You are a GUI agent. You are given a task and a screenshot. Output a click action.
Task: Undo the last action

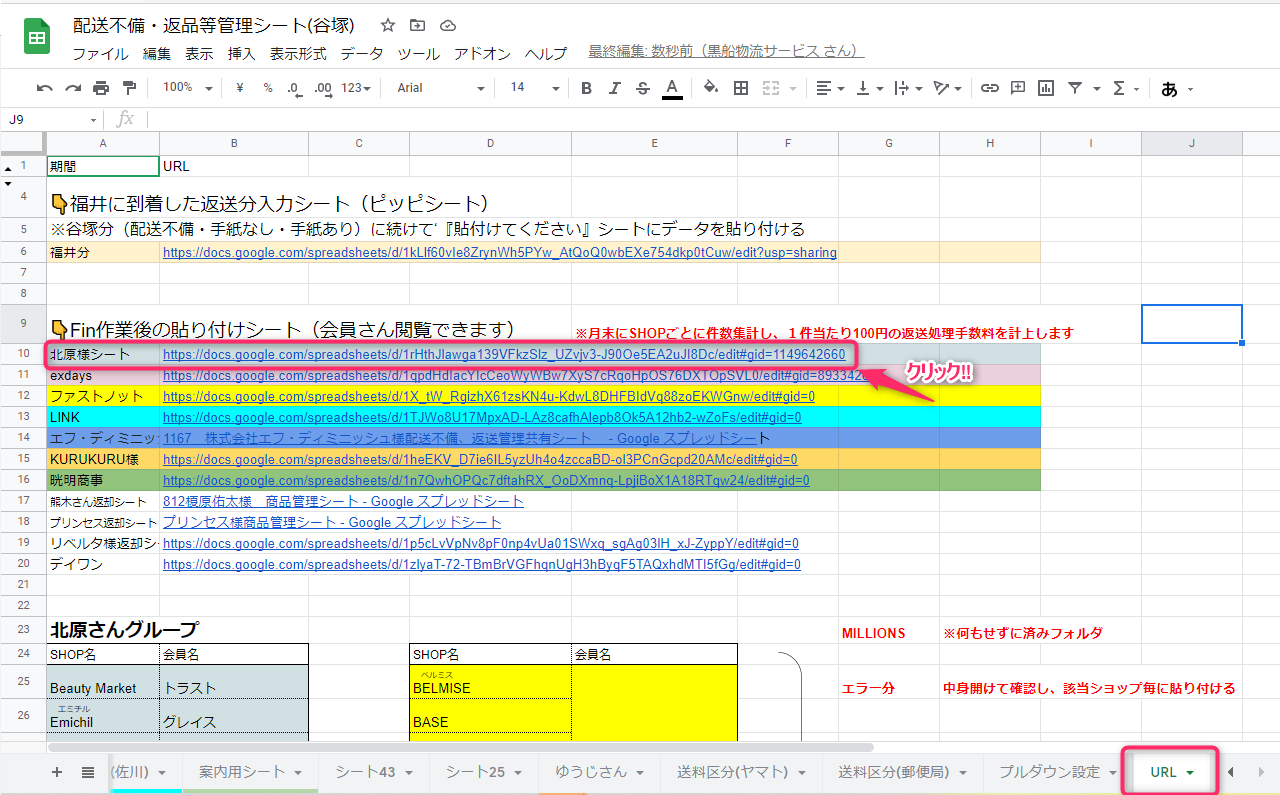[44, 88]
